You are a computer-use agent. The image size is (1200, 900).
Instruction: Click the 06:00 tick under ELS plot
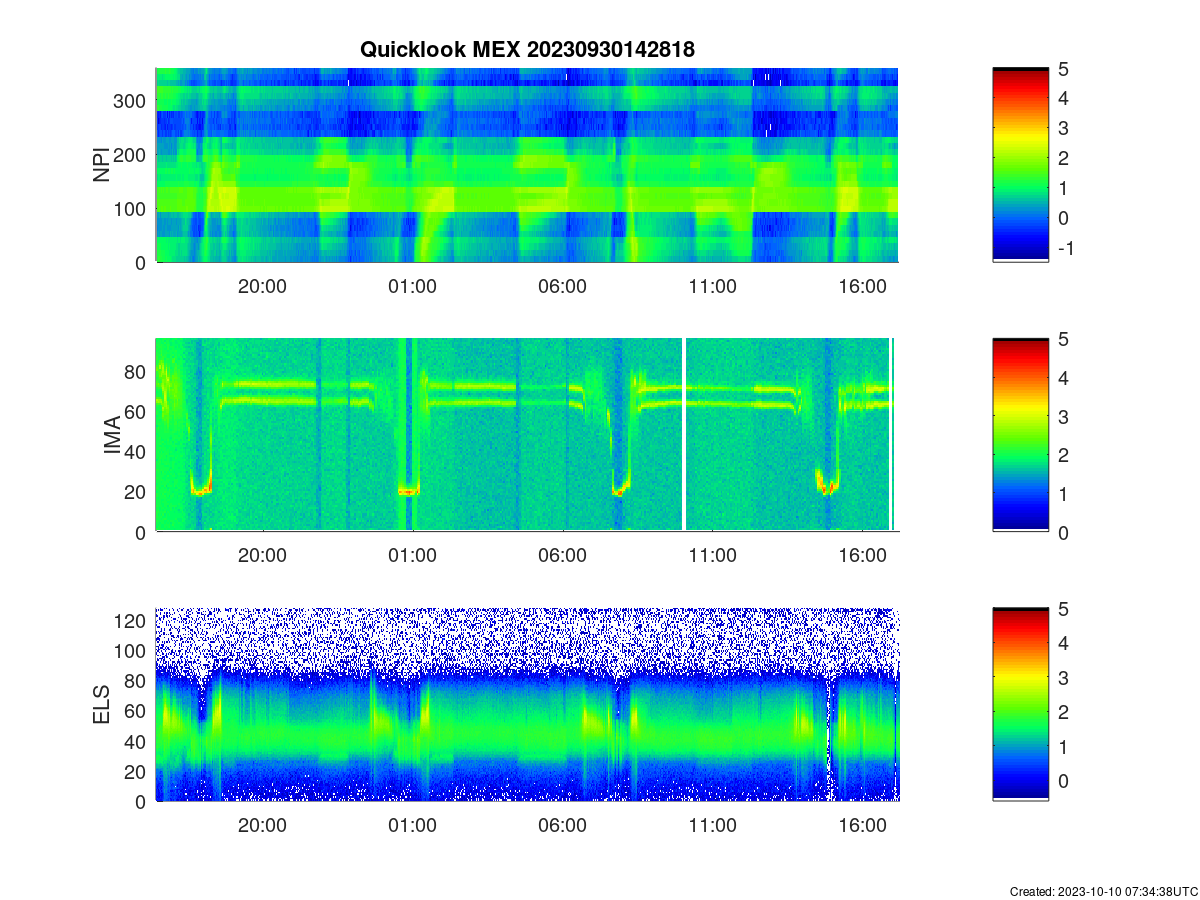[x=562, y=826]
